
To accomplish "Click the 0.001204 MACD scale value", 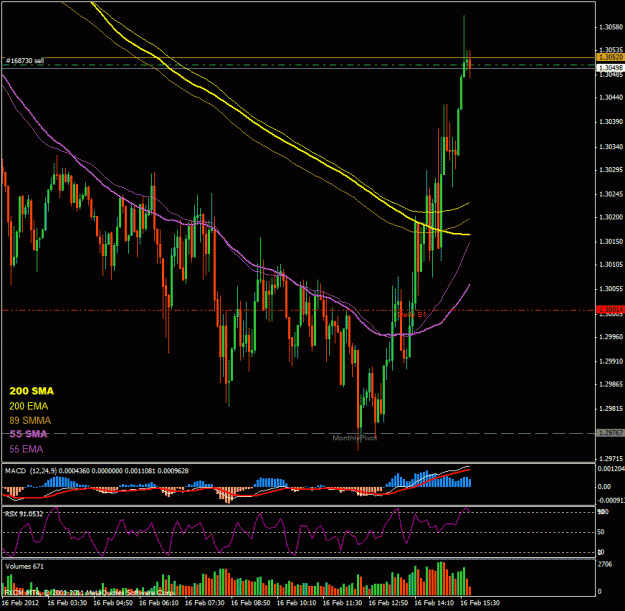I will click(x=611, y=469).
